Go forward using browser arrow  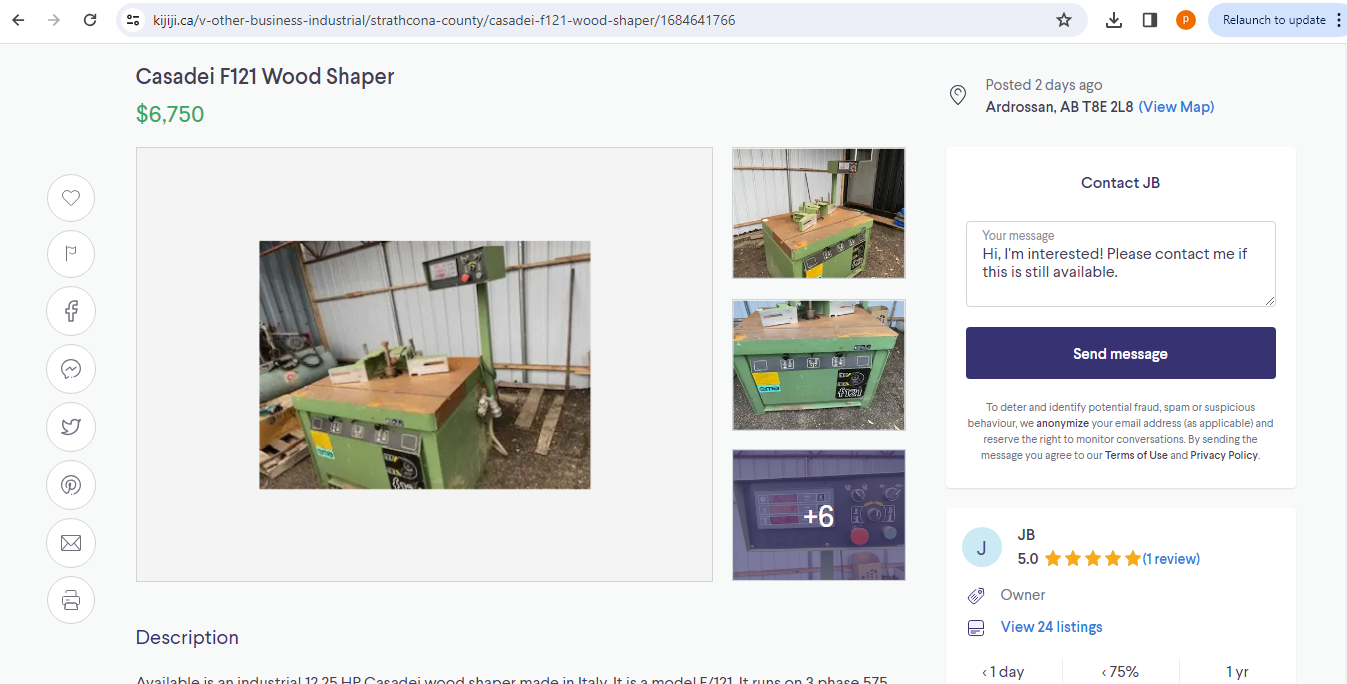point(54,20)
